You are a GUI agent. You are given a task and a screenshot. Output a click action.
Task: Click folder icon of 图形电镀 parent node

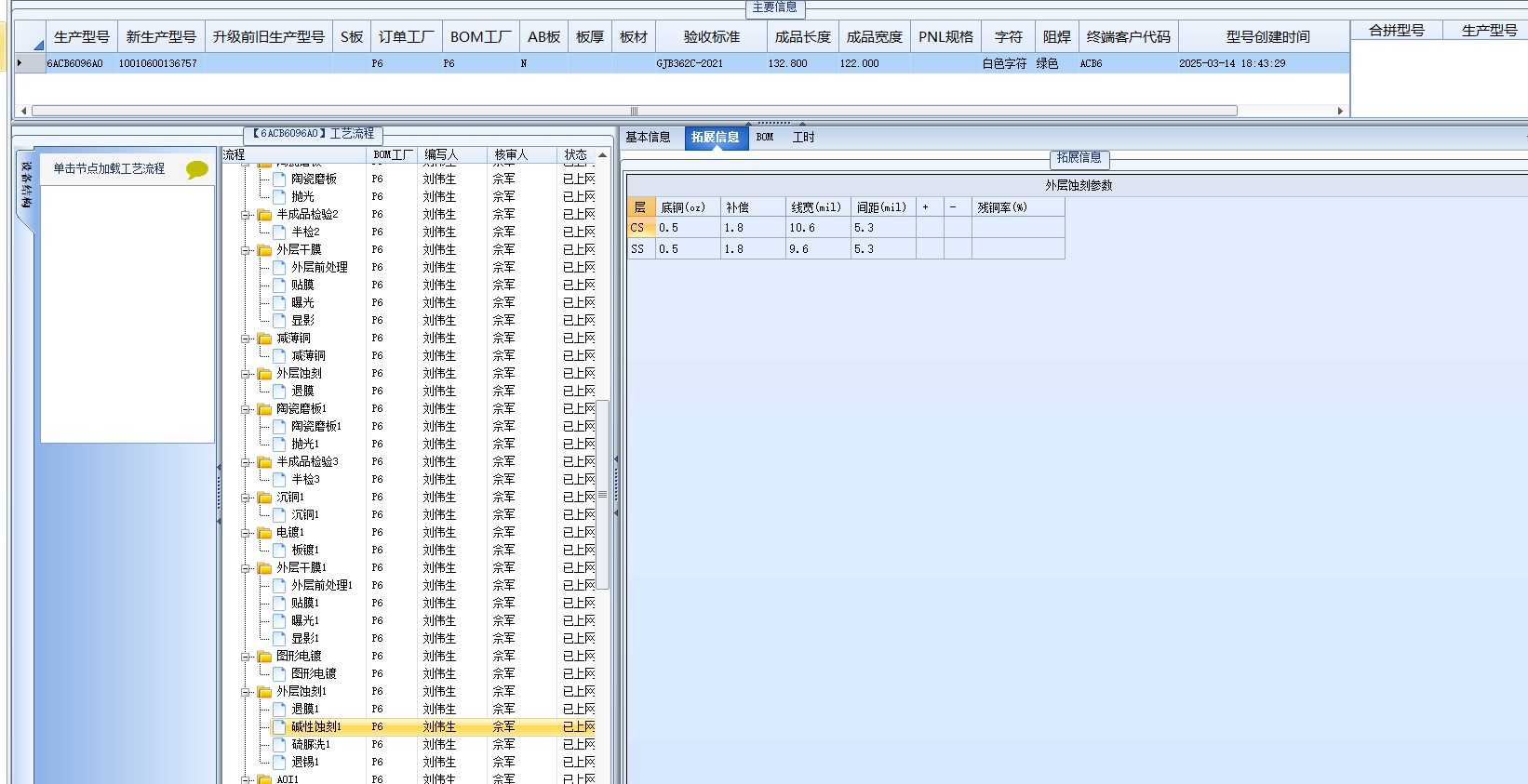point(264,656)
